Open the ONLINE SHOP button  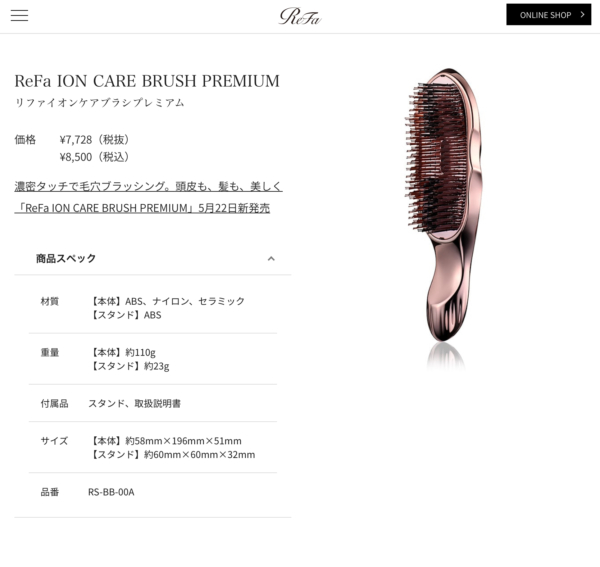tap(548, 15)
